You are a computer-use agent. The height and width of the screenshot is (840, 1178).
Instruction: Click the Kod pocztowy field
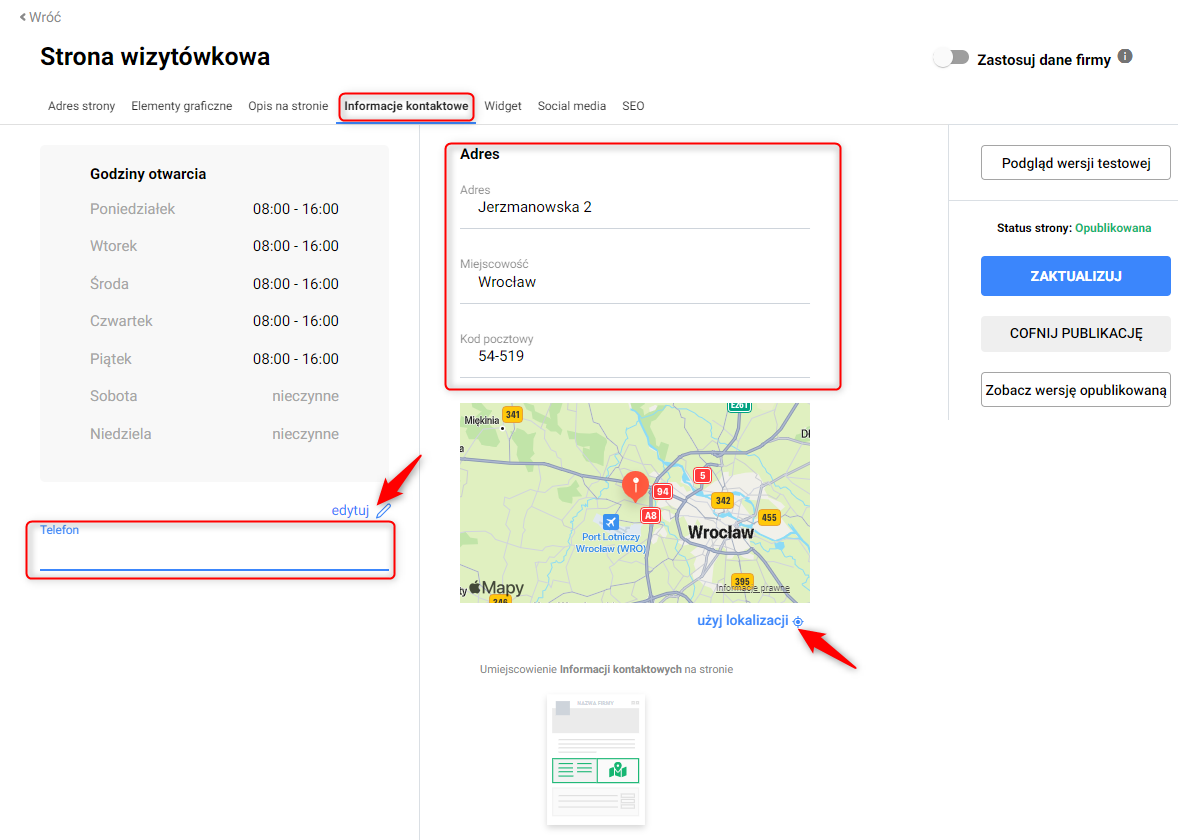pos(634,356)
